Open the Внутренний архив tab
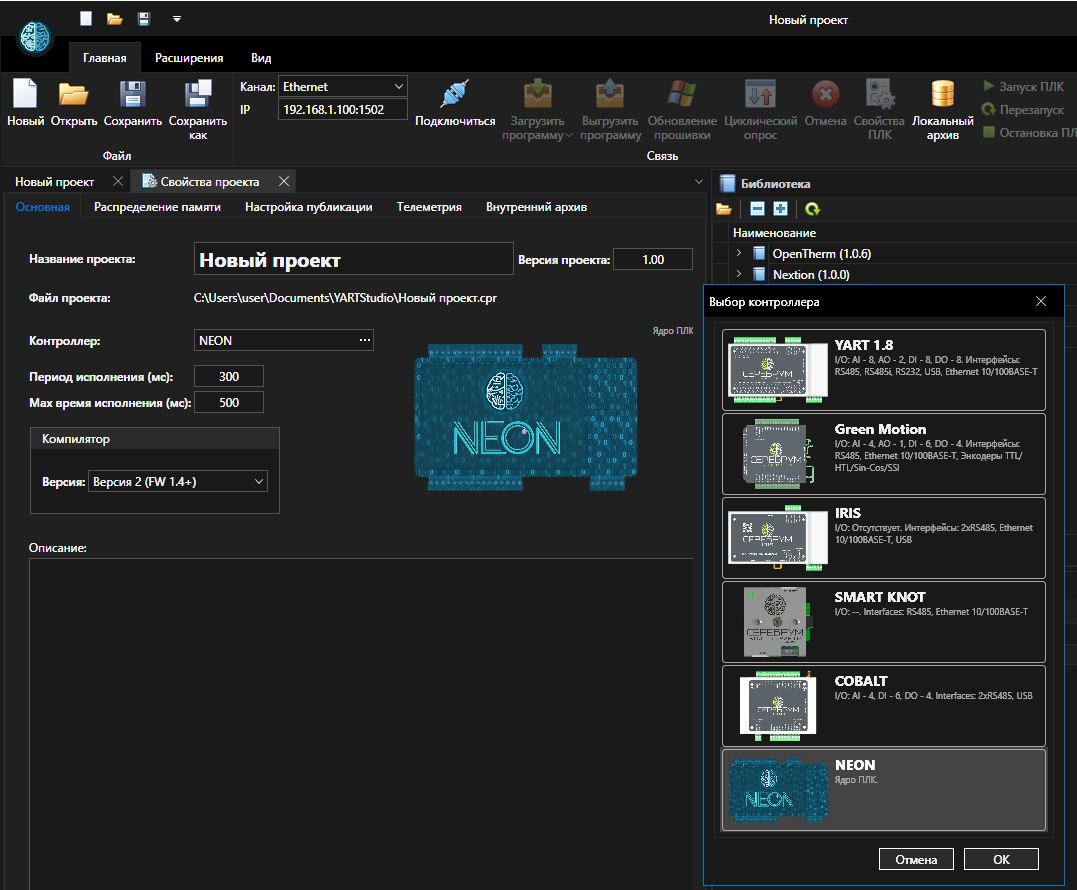Viewport: 1077px width, 890px height. tap(536, 207)
